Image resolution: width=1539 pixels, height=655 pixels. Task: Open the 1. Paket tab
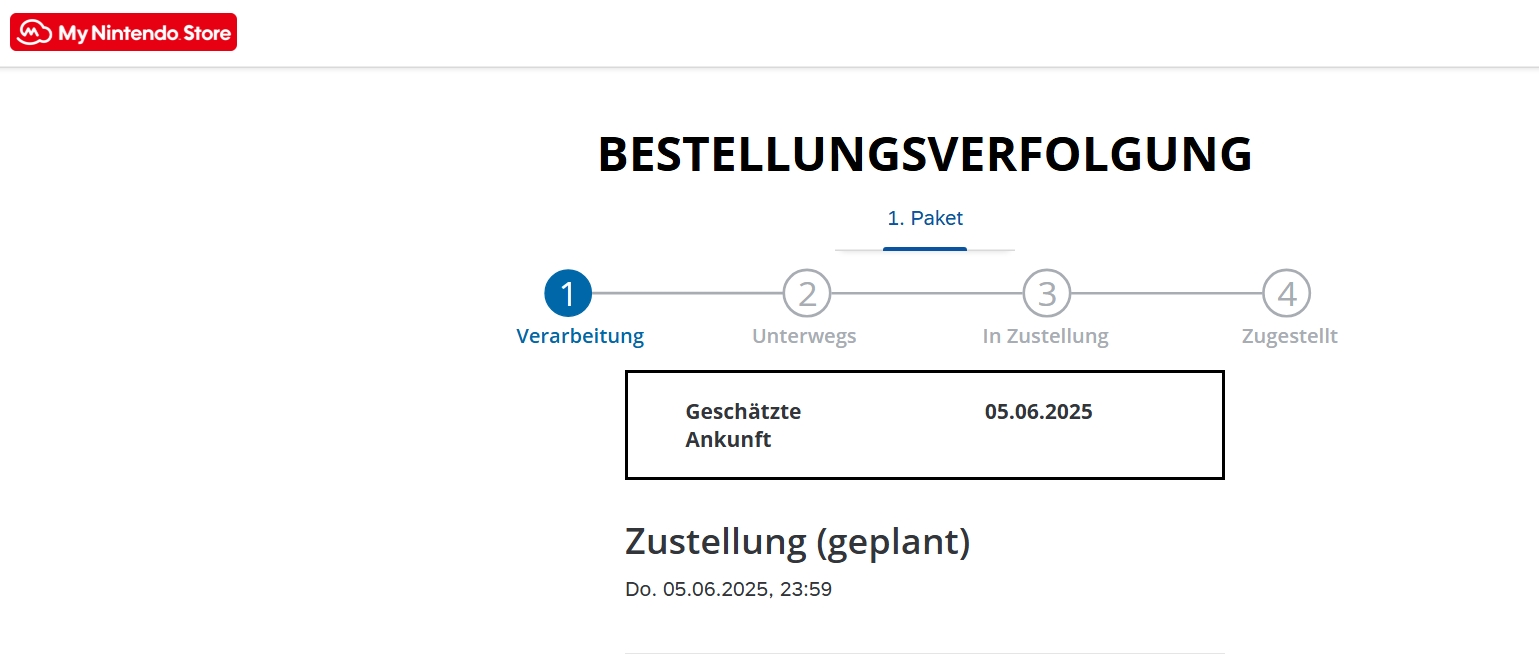tap(925, 218)
